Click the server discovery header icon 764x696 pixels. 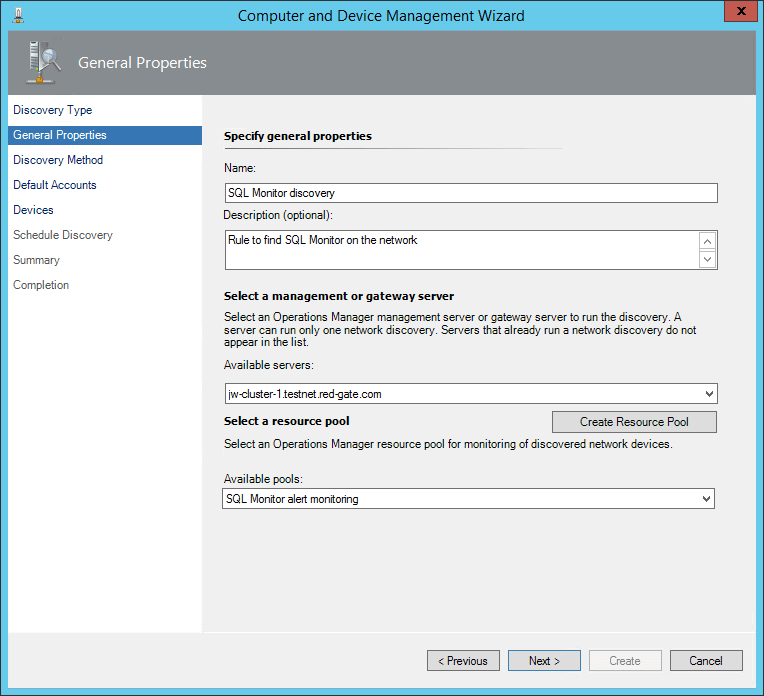pos(43,63)
